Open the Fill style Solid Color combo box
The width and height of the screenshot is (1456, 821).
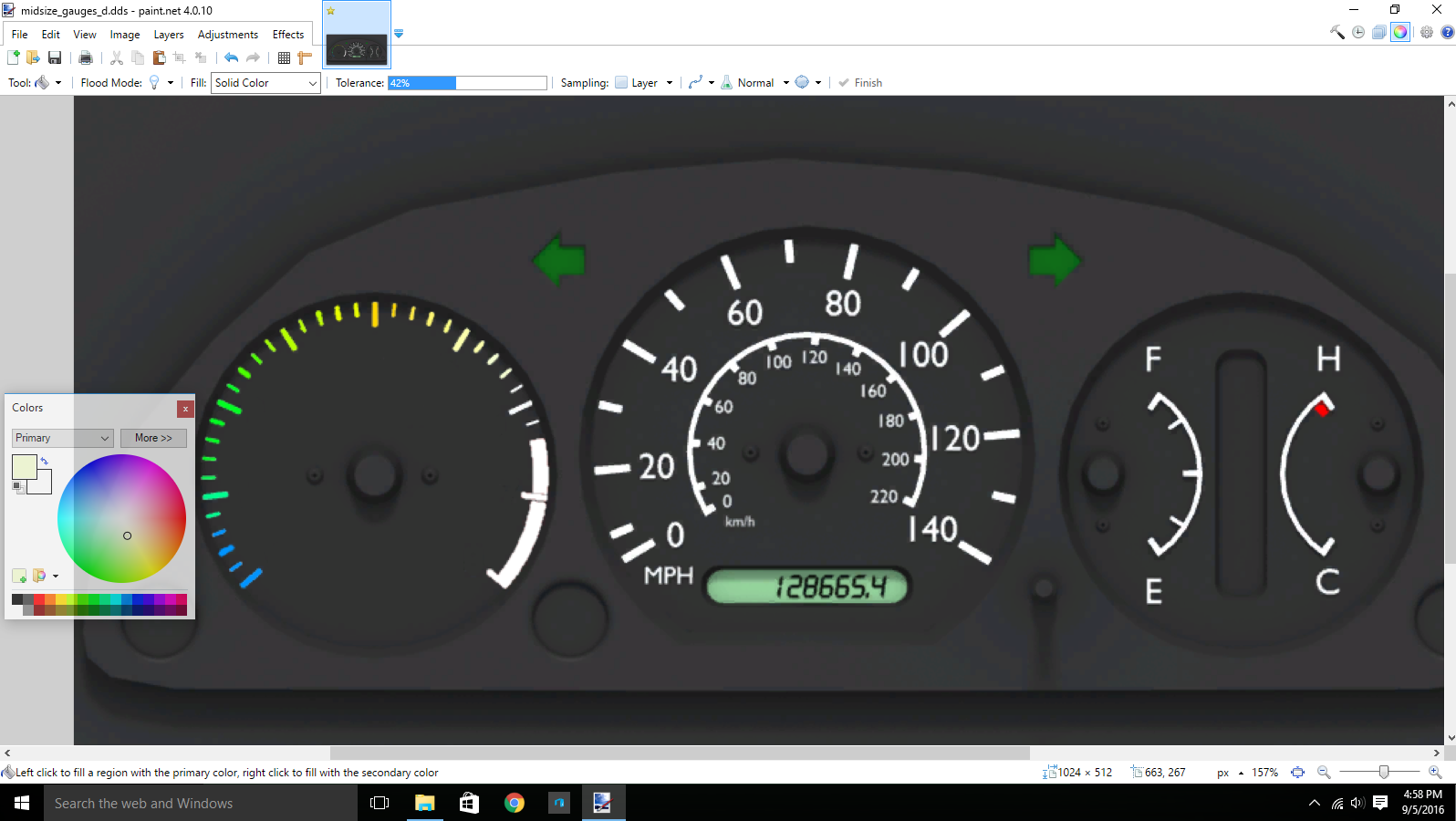tap(265, 83)
